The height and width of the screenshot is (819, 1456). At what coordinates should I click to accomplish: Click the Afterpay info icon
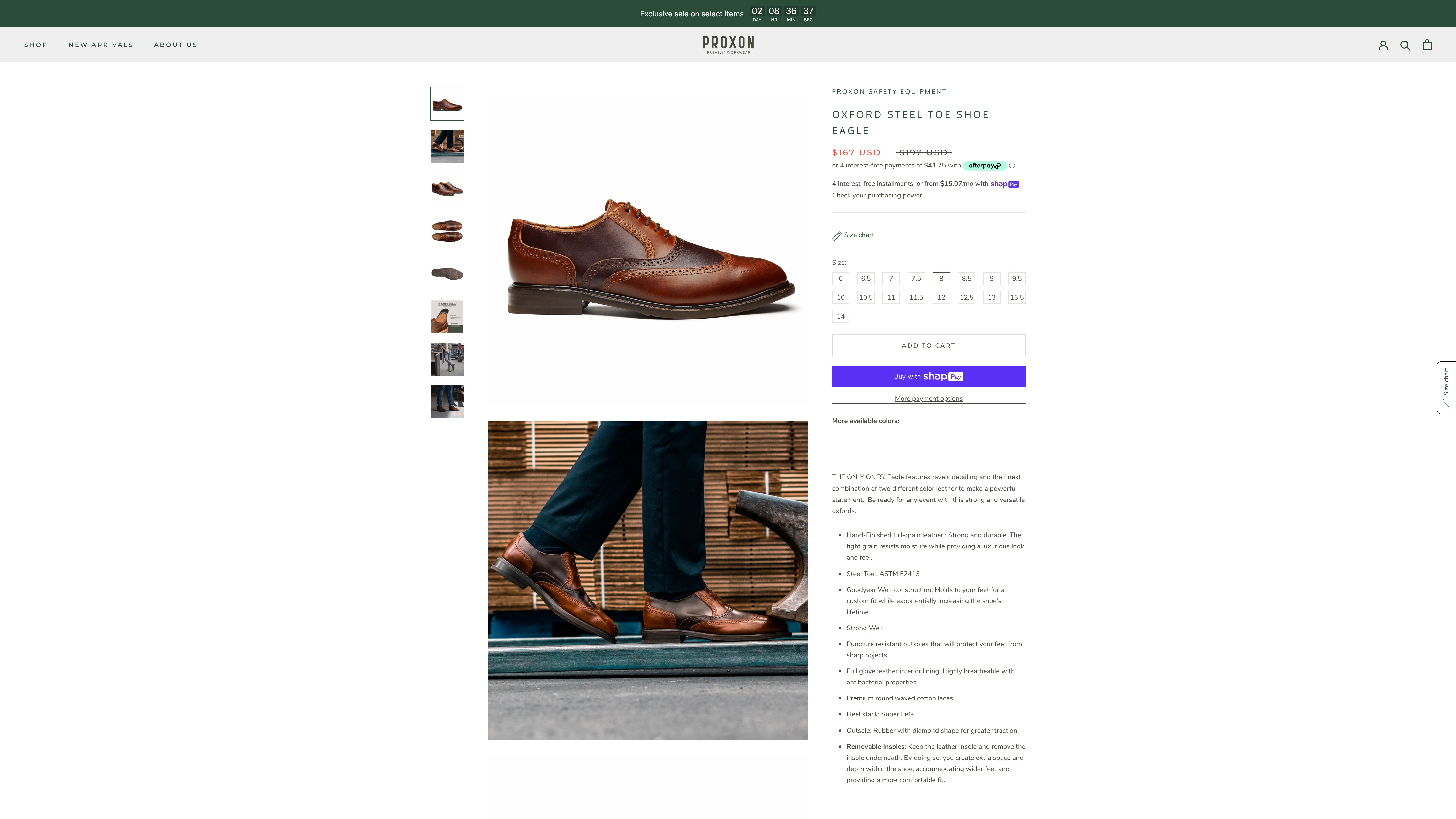click(1012, 166)
